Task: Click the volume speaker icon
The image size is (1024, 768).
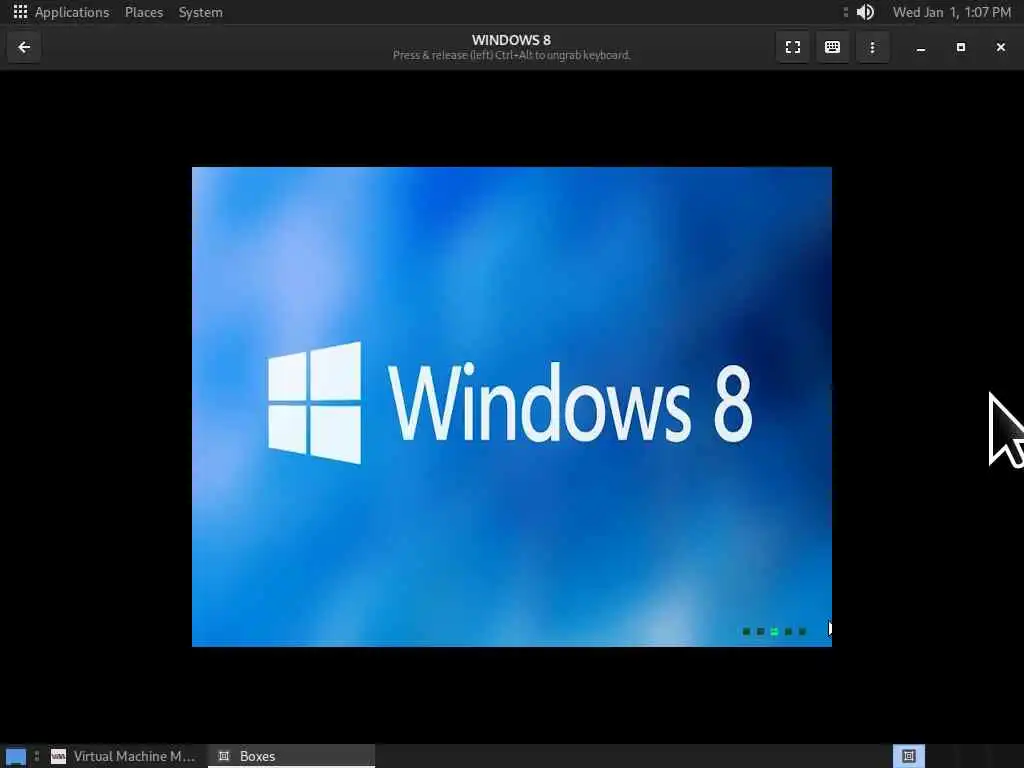Action: coord(865,12)
